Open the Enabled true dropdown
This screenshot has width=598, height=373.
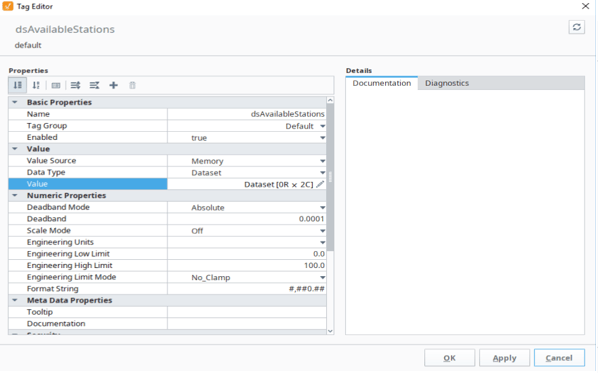coord(323,138)
